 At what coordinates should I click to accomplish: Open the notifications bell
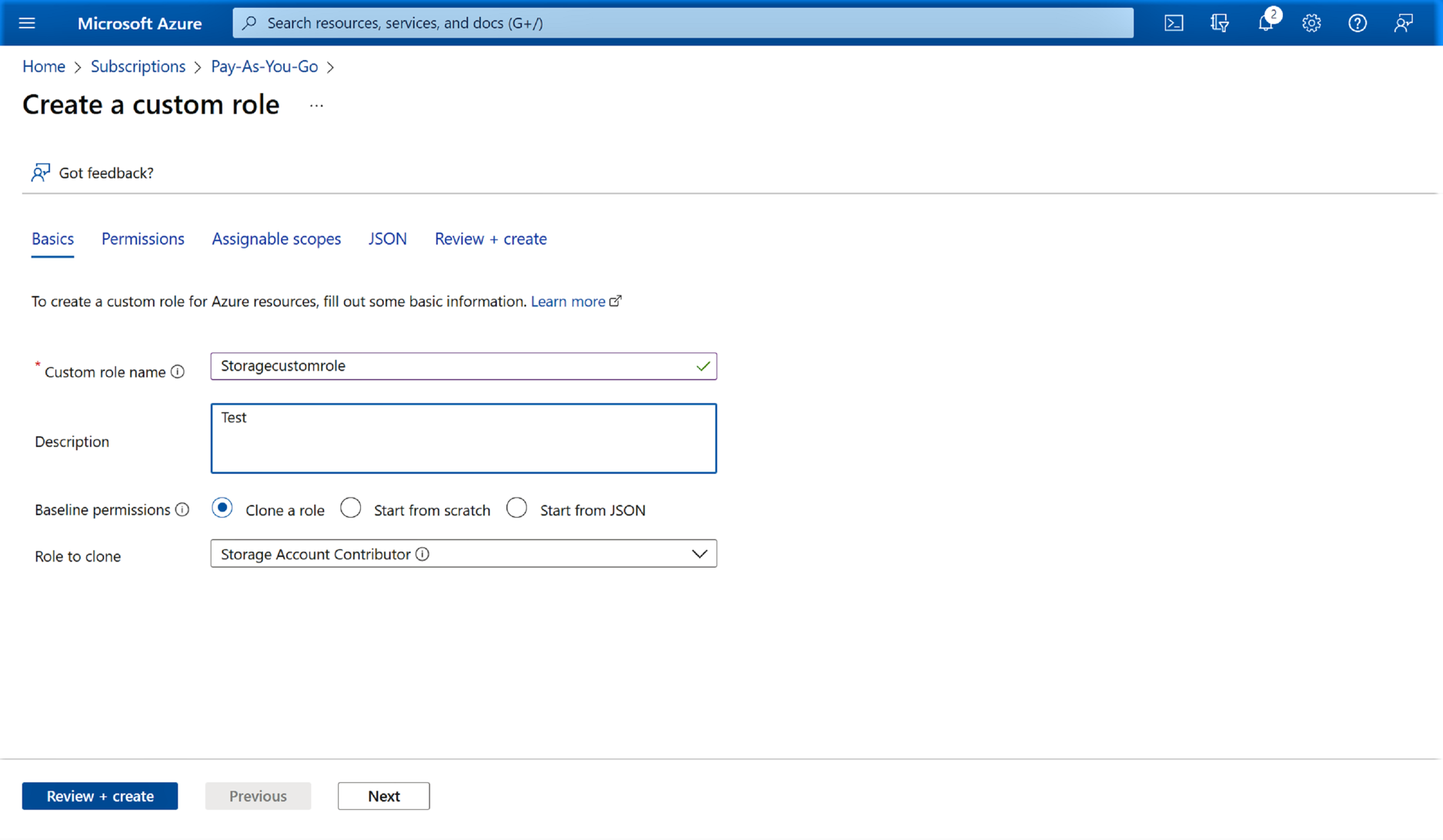click(1265, 23)
